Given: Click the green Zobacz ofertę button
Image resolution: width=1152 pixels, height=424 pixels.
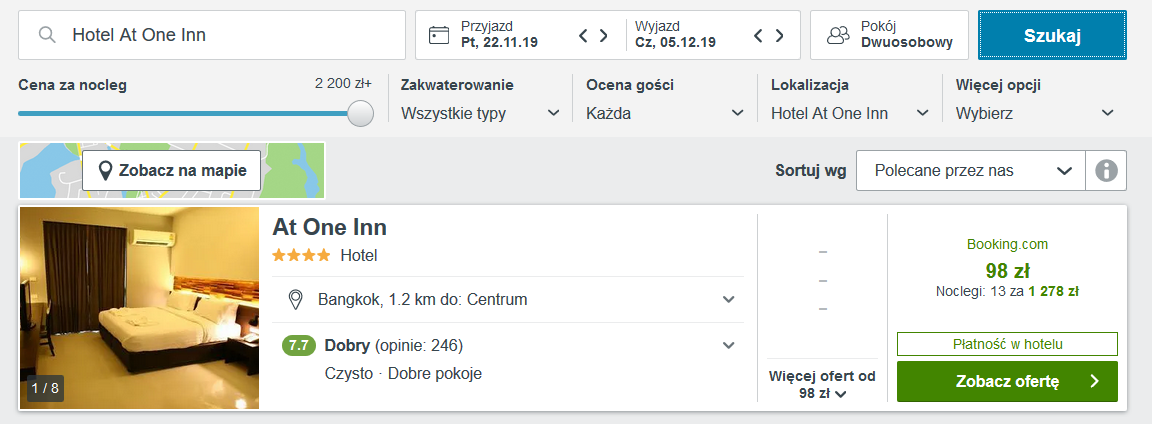Looking at the screenshot, I should click(x=1007, y=381).
